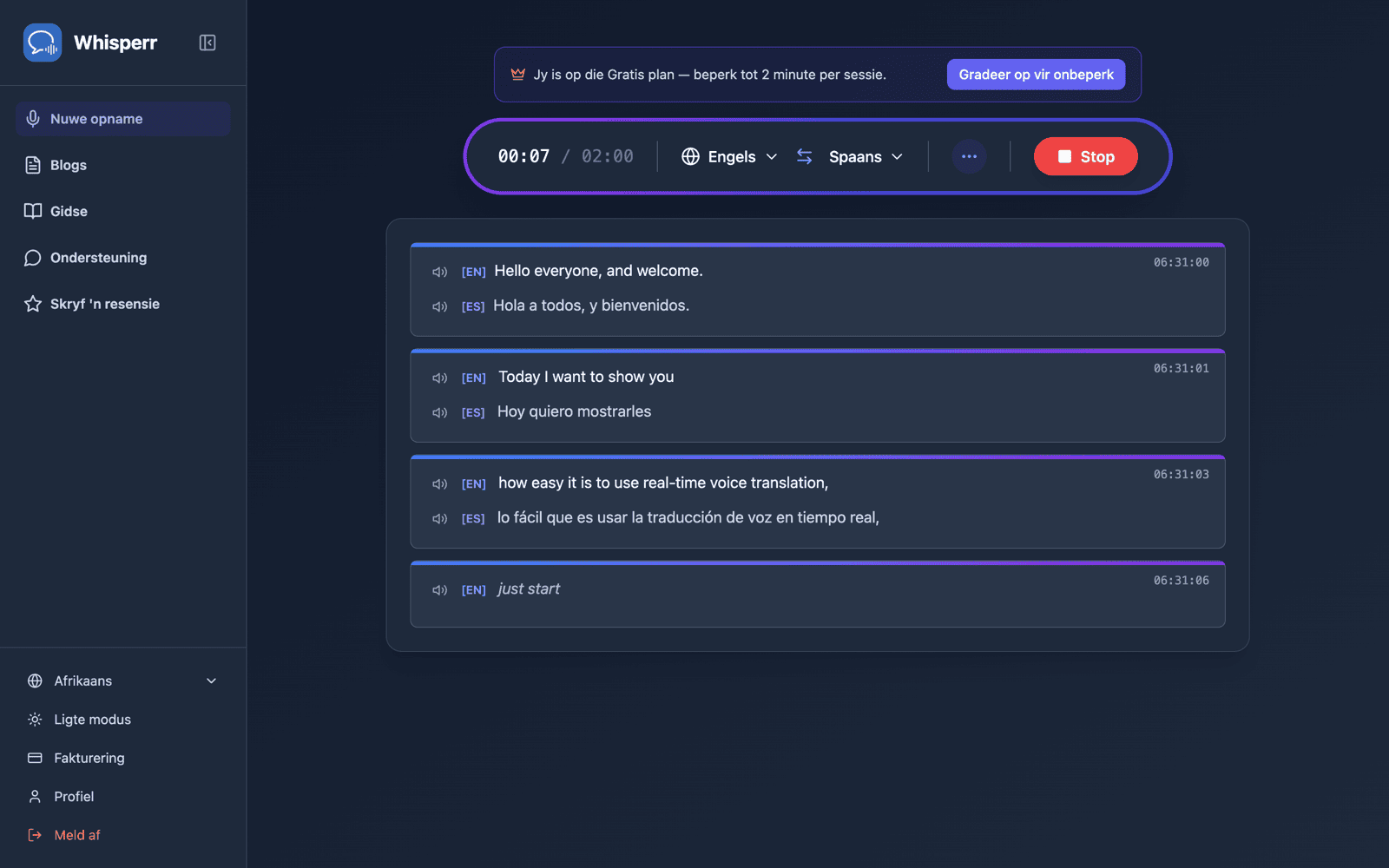Viewport: 1389px width, 868px height.
Task: Click the globe icon beside Engels
Action: 690,156
